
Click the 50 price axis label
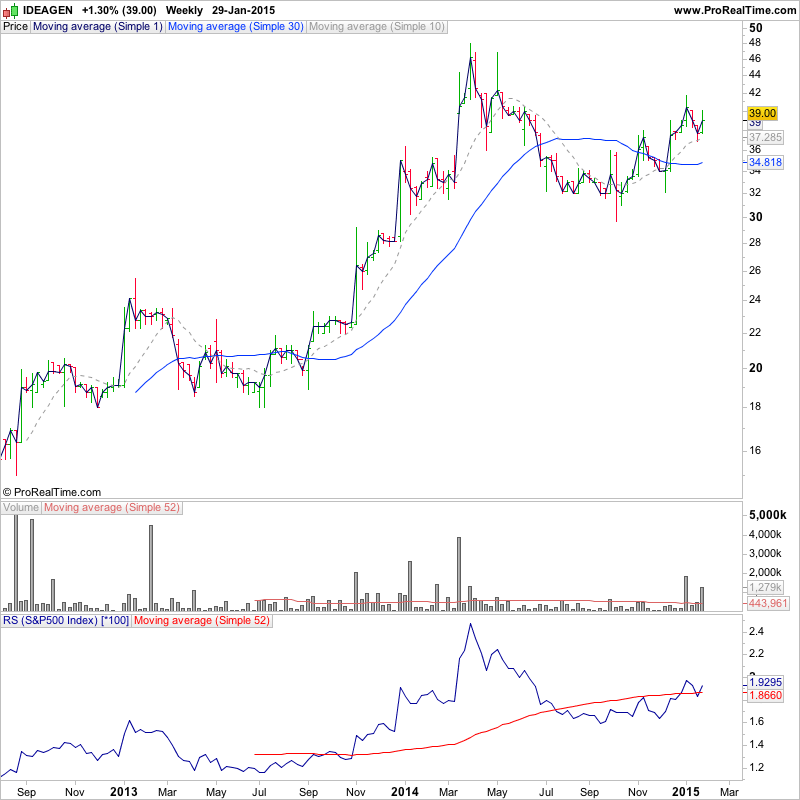[x=756, y=28]
